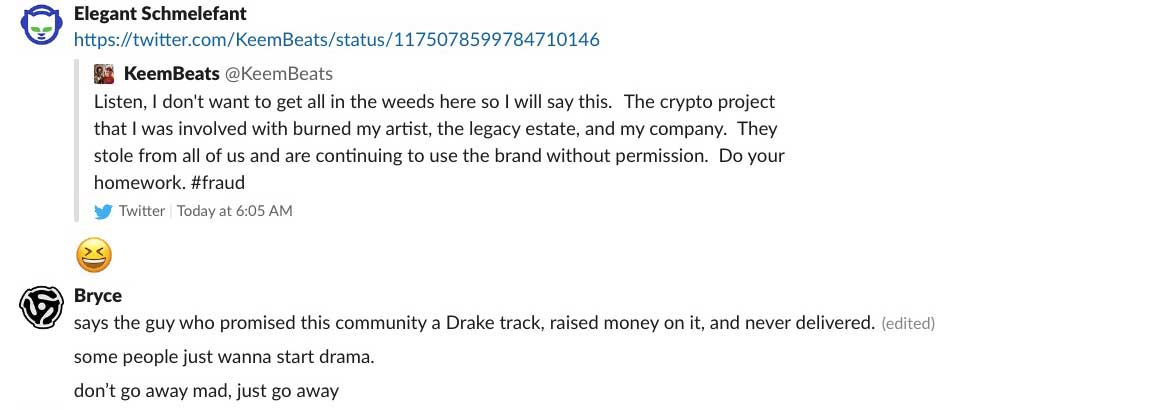Open the Today at 6:05 AM timestamp
Viewport: 1153px width, 410px height.
(x=235, y=211)
